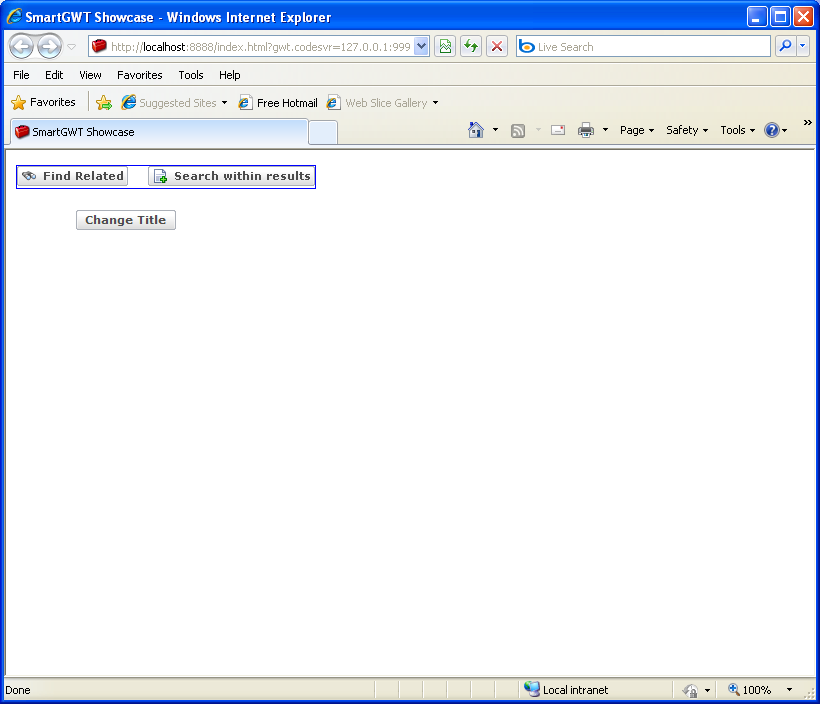Click the Home icon in command bar
820x704 pixels.
click(x=476, y=130)
